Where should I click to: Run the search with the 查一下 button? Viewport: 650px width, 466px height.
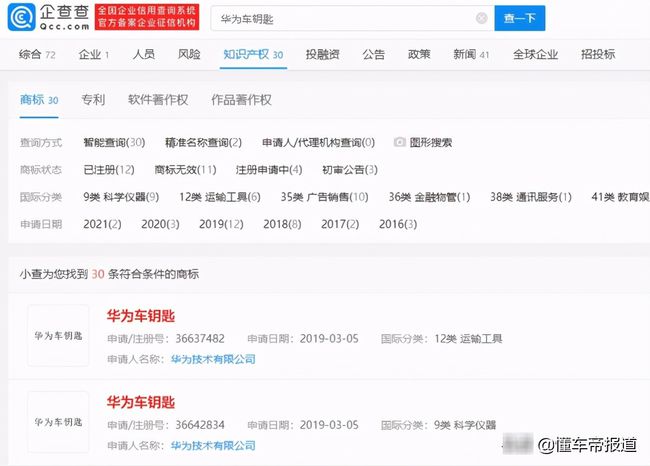tap(520, 18)
